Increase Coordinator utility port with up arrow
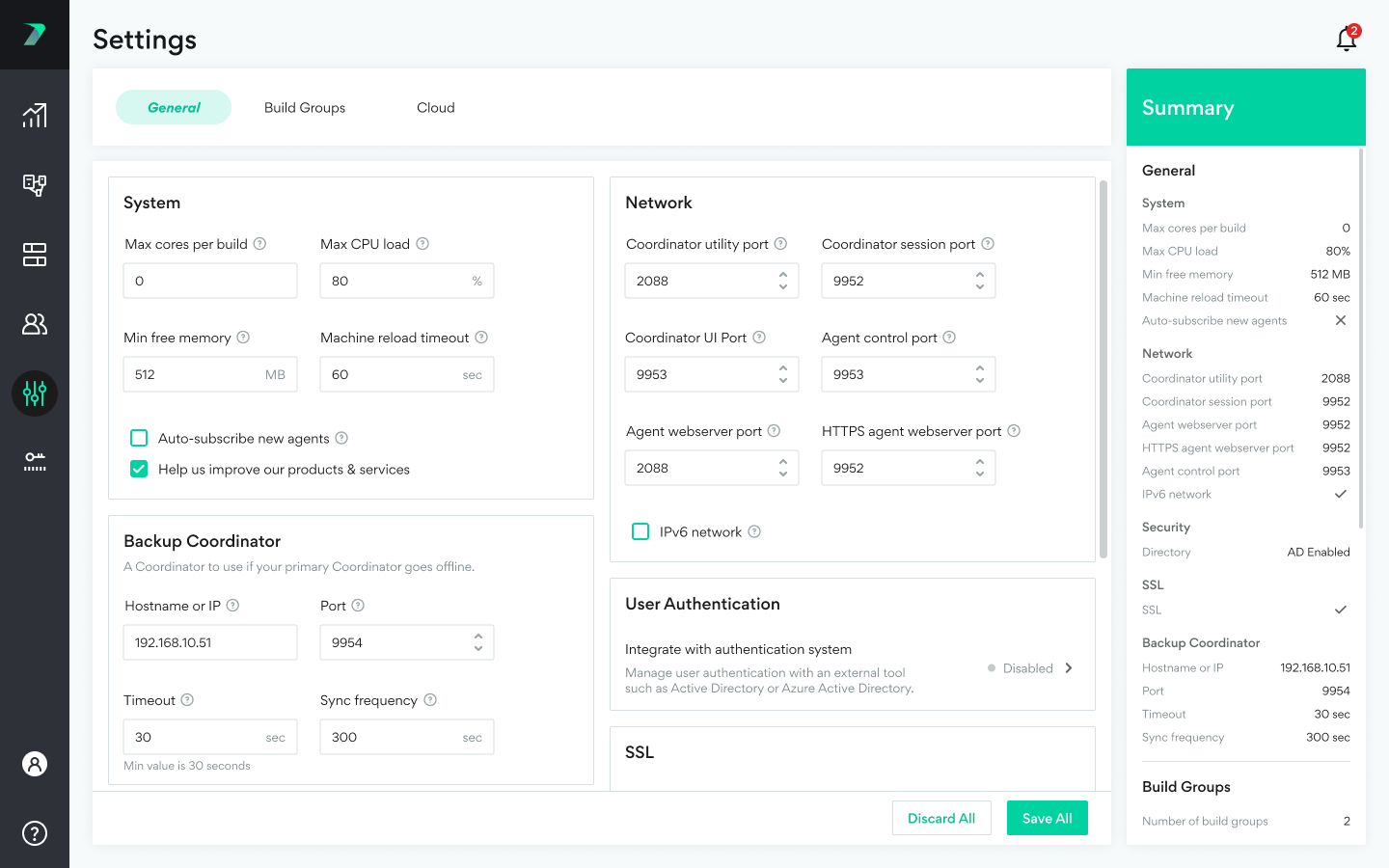 click(783, 275)
